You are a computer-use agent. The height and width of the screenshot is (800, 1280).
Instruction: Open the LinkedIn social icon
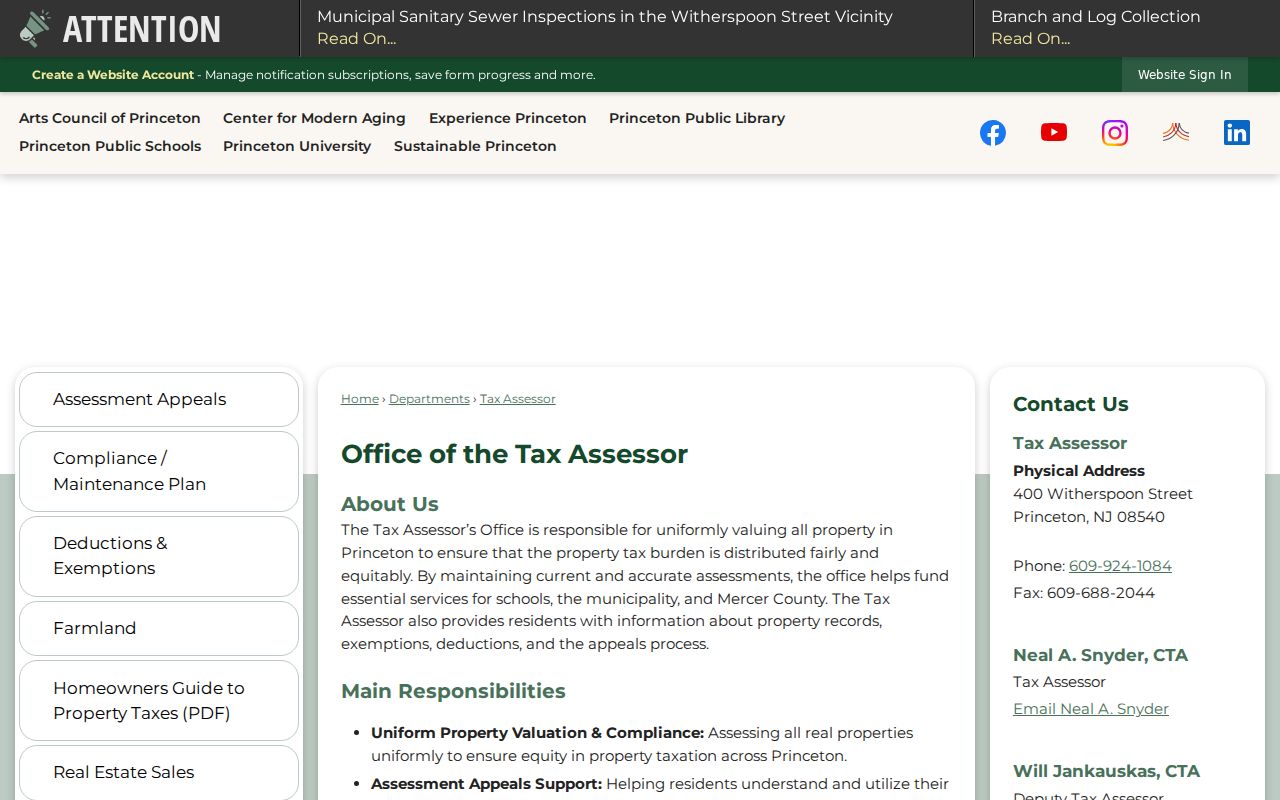pyautogui.click(x=1237, y=133)
